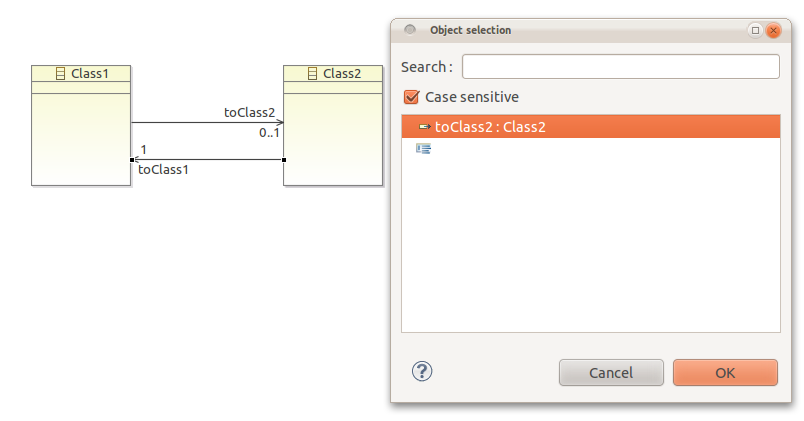This screenshot has height=421, width=804.
Task: Dismiss dialog with the Cancel button
Action: click(611, 373)
